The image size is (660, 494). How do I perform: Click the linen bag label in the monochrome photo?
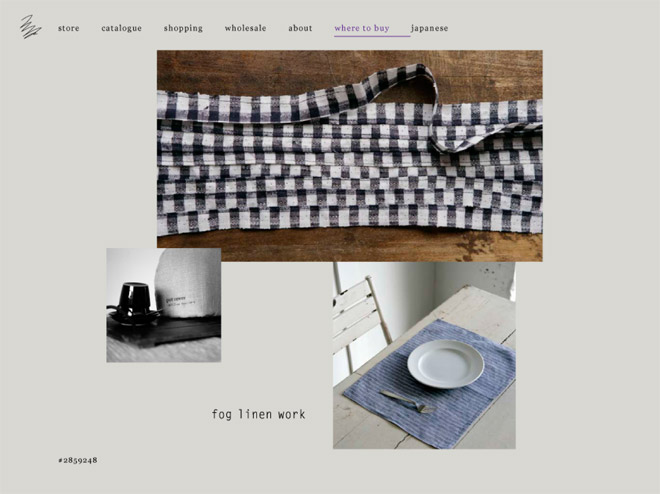coord(180,301)
